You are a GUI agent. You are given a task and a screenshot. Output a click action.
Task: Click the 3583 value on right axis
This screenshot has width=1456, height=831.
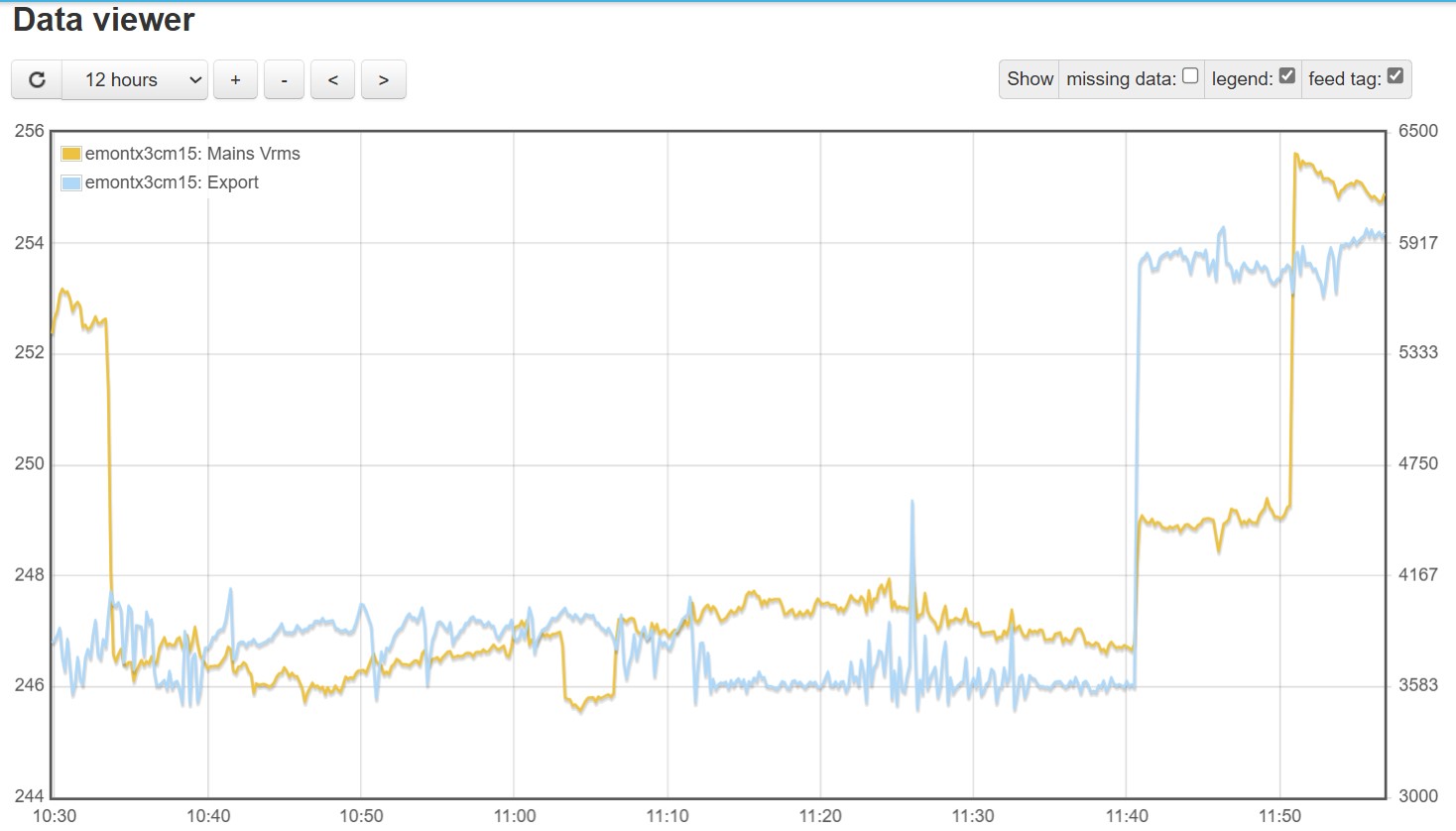coord(1418,684)
